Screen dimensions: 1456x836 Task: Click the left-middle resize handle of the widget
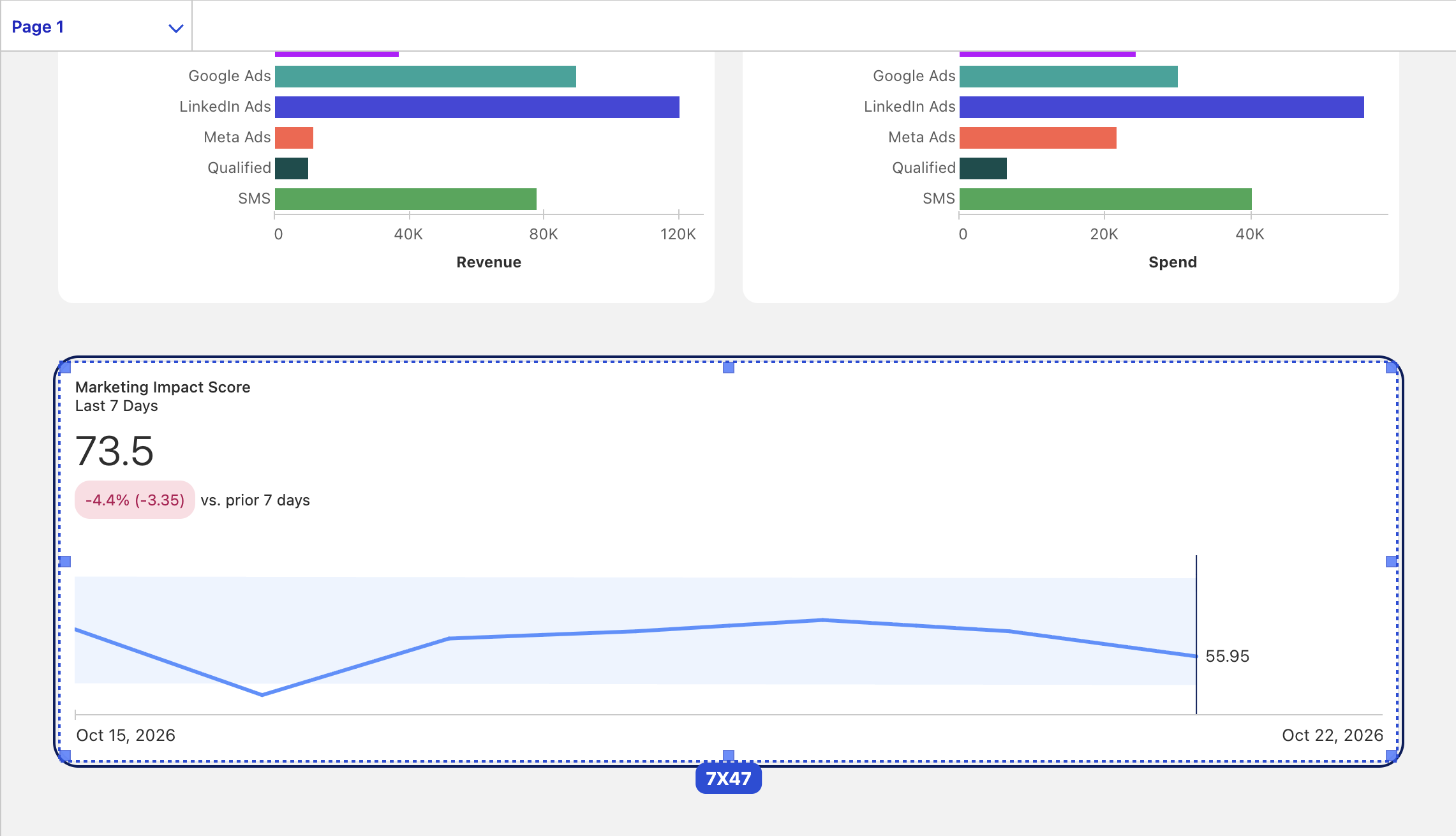click(x=65, y=562)
